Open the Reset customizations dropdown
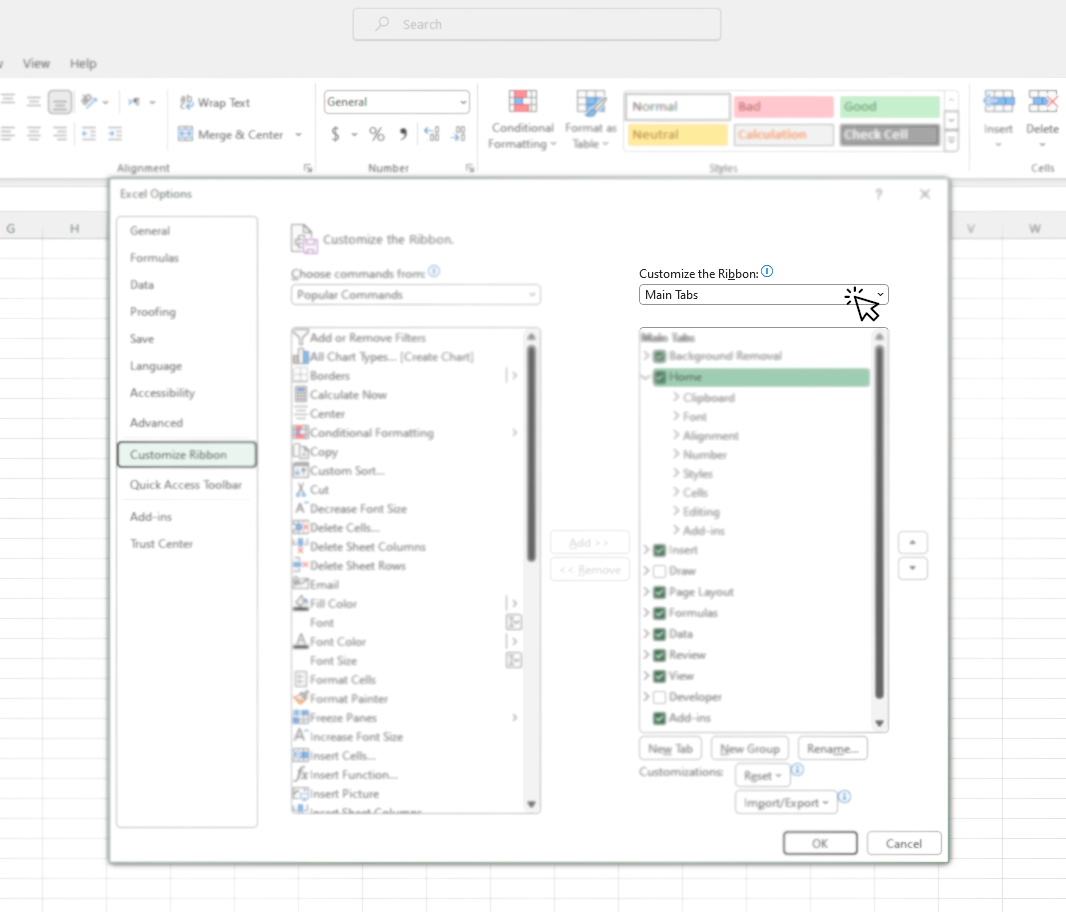This screenshot has width=1066, height=912. click(x=761, y=776)
